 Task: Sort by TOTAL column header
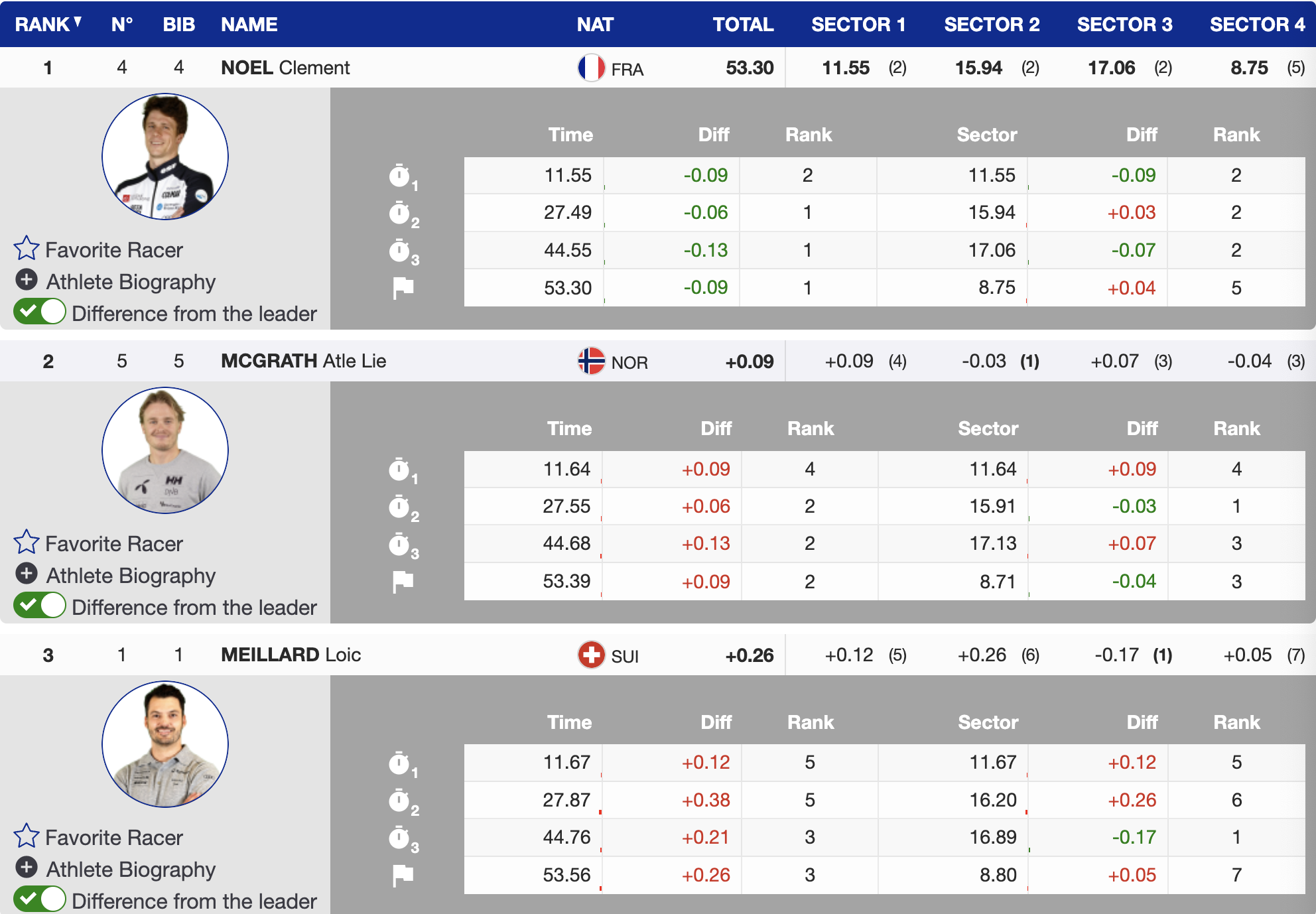click(742, 25)
